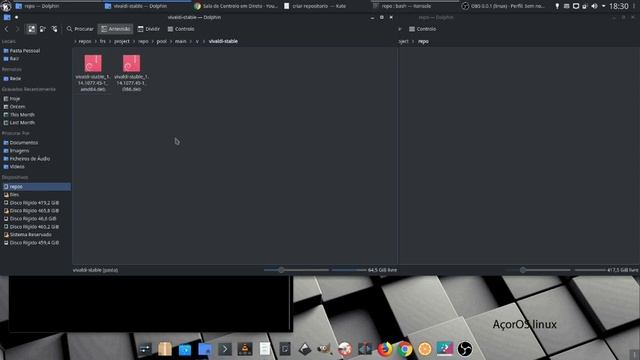Screen dimensions: 640x360
Task: Switch to 'repo : bash — Konsole' taskbar entry
Action: pos(414,6)
